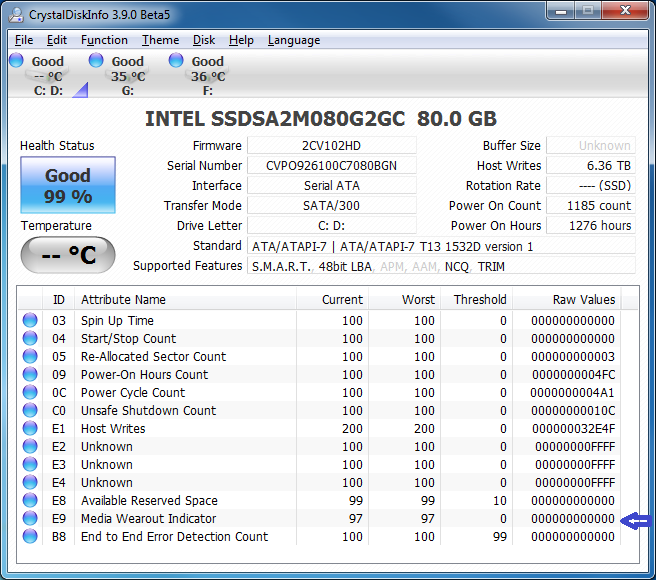The image size is (656, 580).
Task: Click status orb for E4 Unknown row
Action: (30, 482)
